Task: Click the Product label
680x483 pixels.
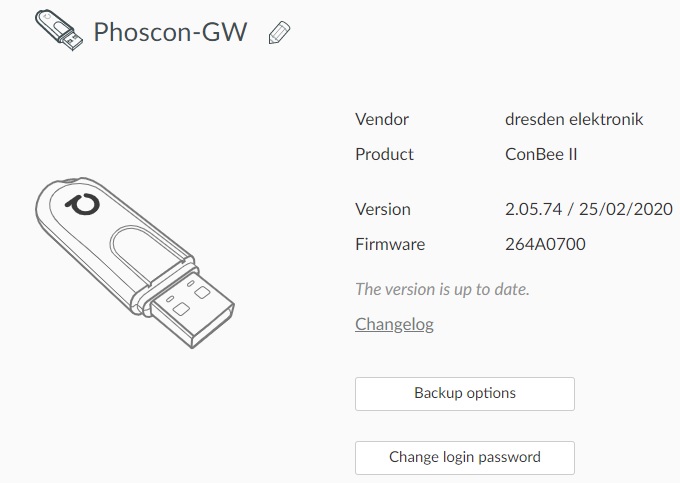Action: point(384,154)
